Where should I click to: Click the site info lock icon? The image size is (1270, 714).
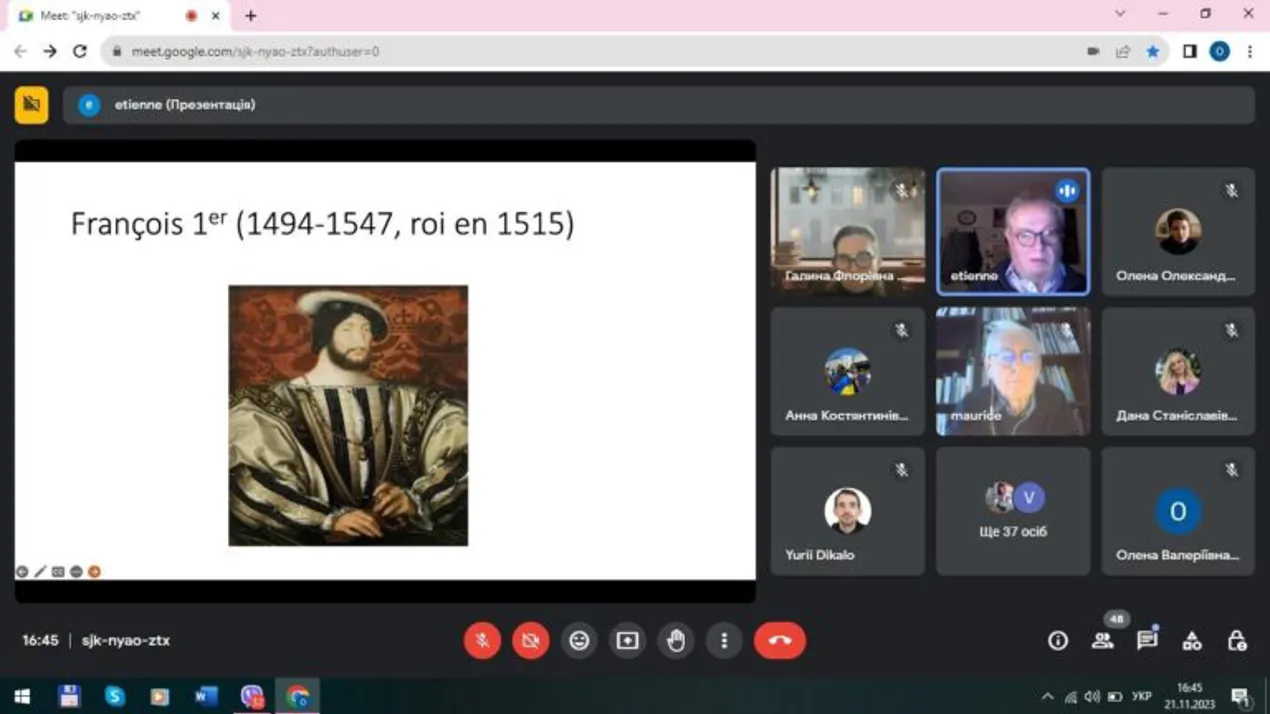(x=117, y=52)
